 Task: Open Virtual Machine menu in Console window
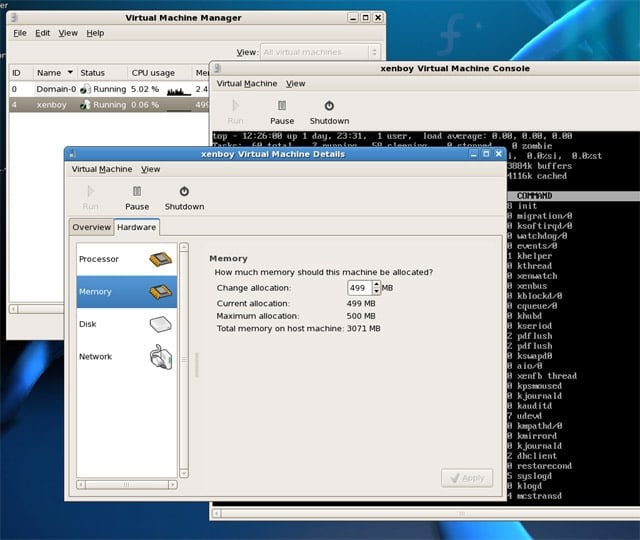tap(247, 83)
